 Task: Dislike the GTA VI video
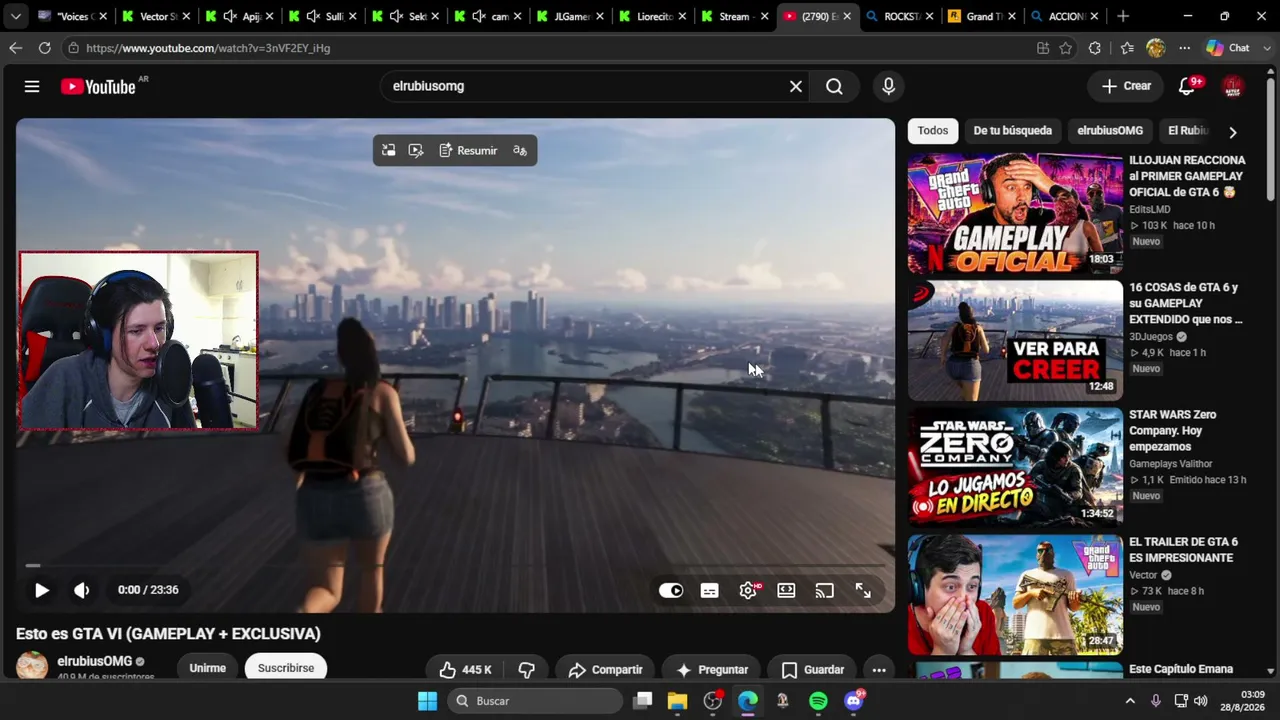pos(527,670)
